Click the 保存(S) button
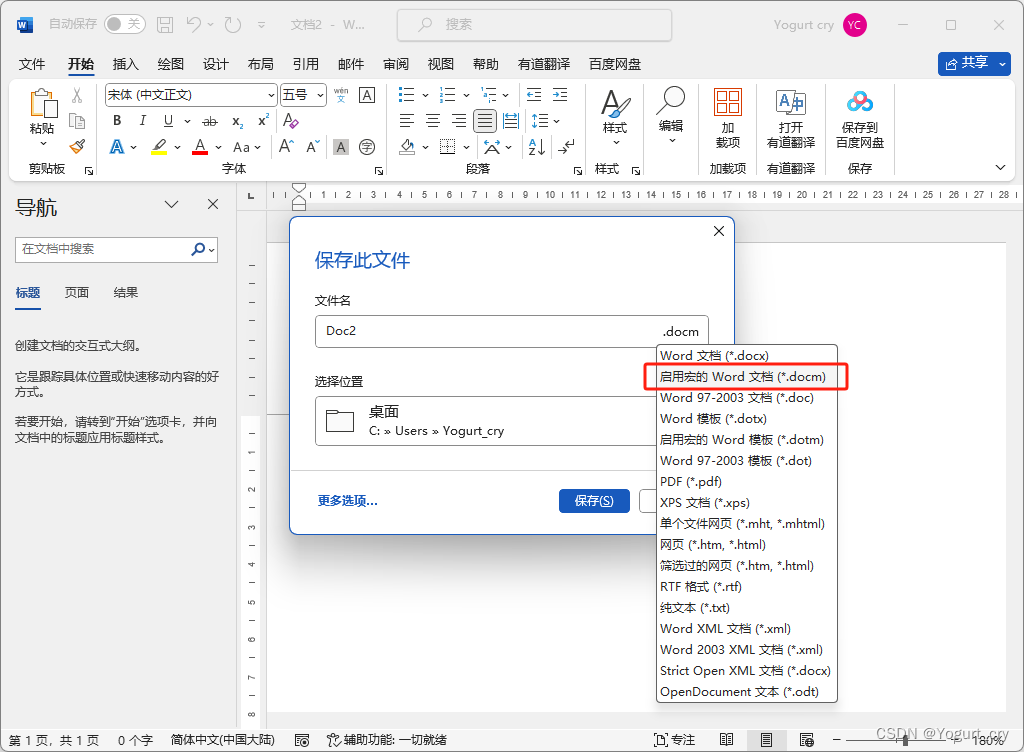The image size is (1024, 752). tap(594, 501)
